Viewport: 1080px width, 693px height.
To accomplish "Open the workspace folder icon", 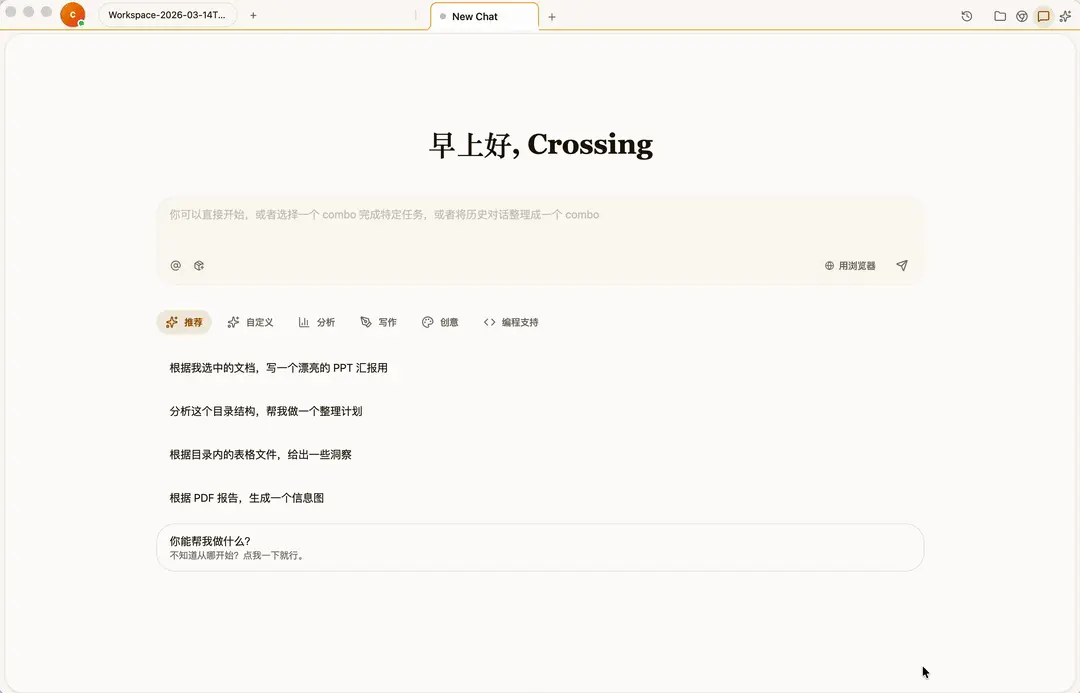I will pyautogui.click(x=1000, y=16).
